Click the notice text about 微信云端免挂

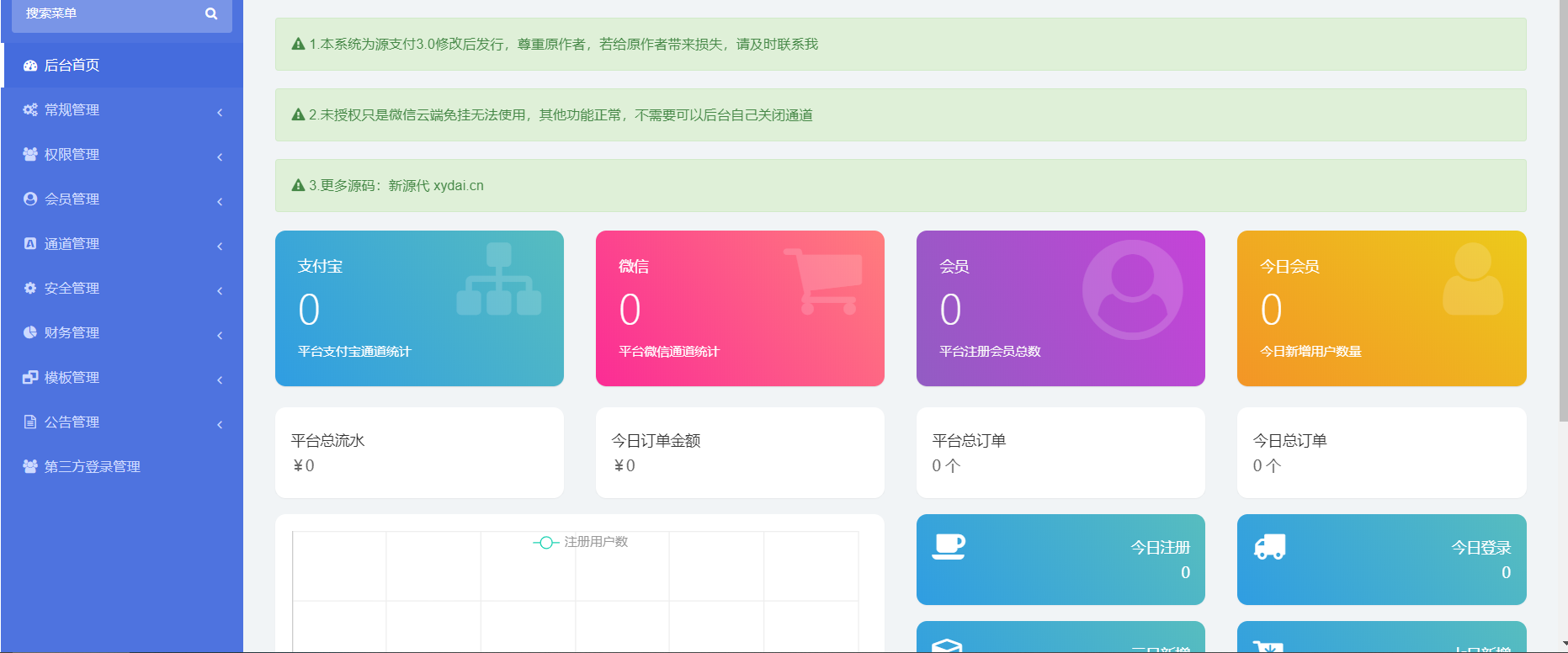pos(561,115)
